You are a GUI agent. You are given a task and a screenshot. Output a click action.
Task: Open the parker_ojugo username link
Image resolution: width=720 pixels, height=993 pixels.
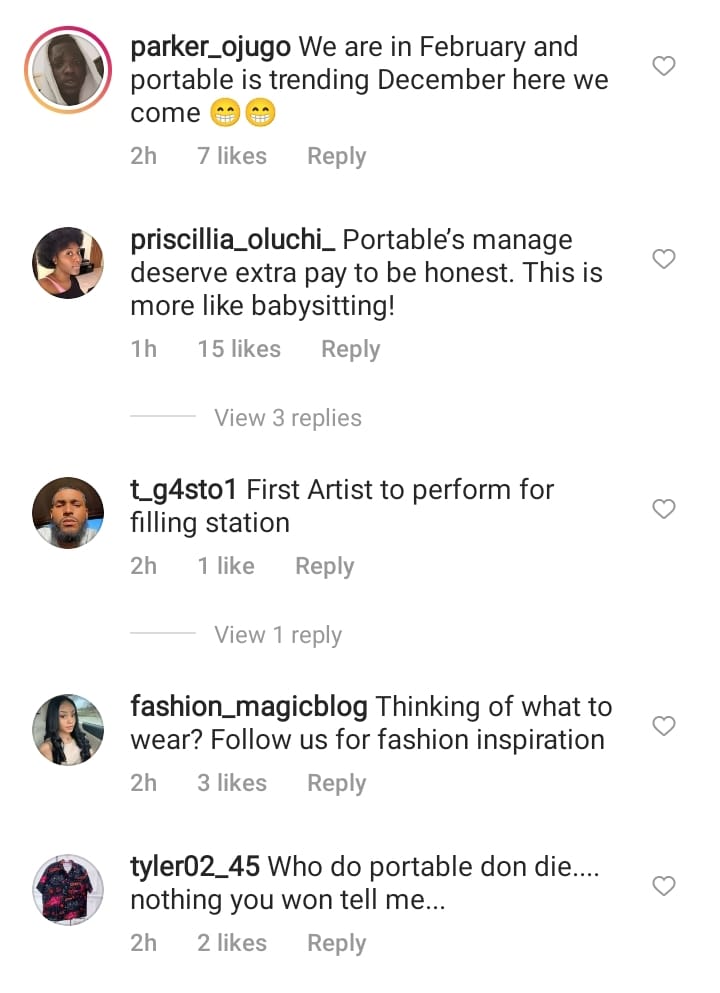[210, 46]
